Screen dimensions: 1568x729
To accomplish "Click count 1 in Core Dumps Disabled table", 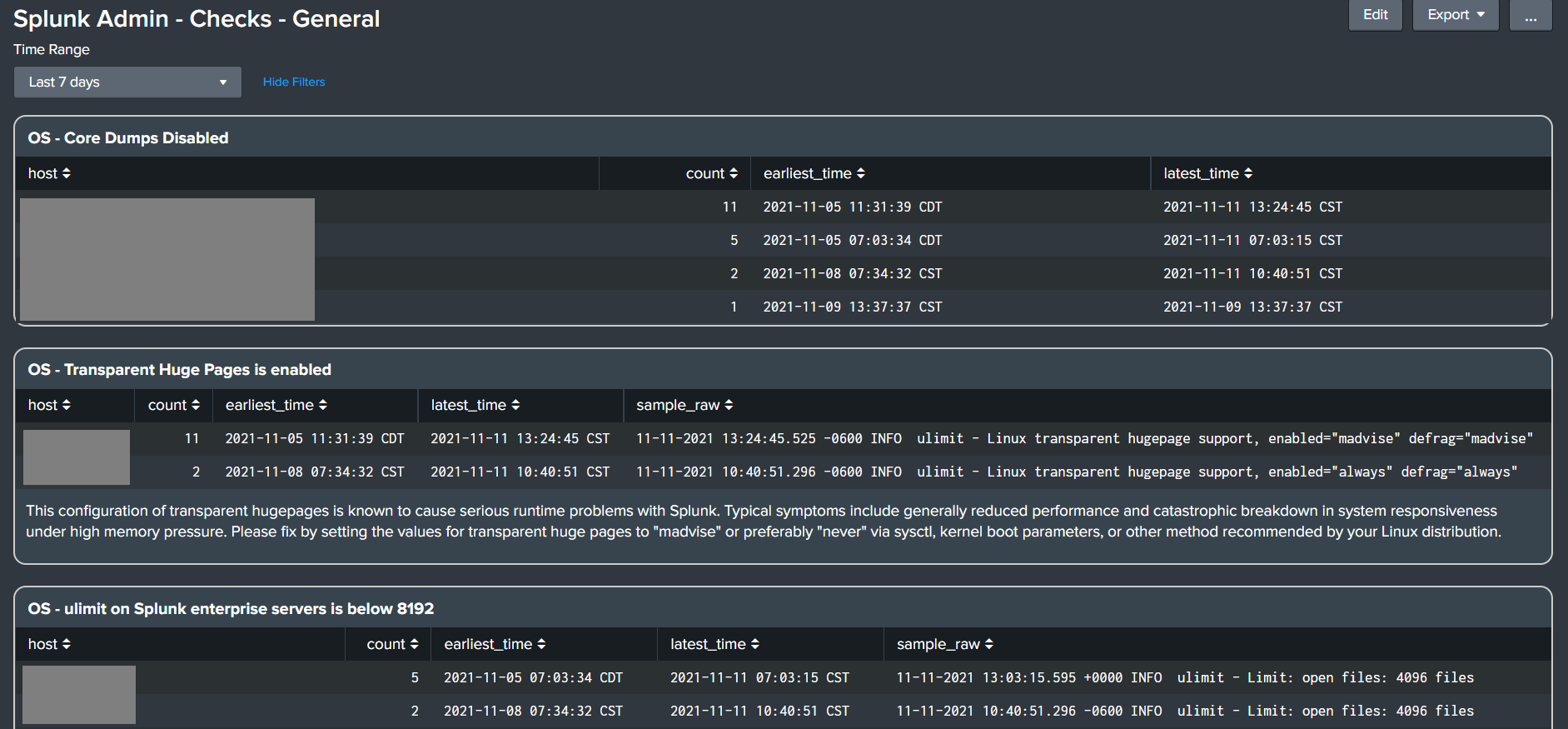I will click(x=734, y=307).
